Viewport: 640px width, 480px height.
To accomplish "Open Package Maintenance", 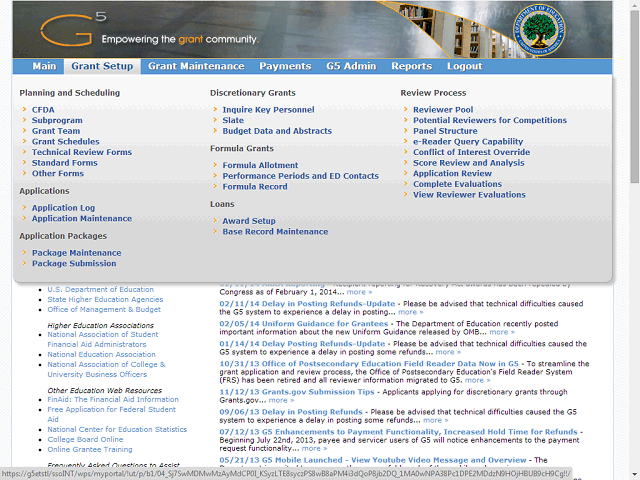I will pos(76,253).
